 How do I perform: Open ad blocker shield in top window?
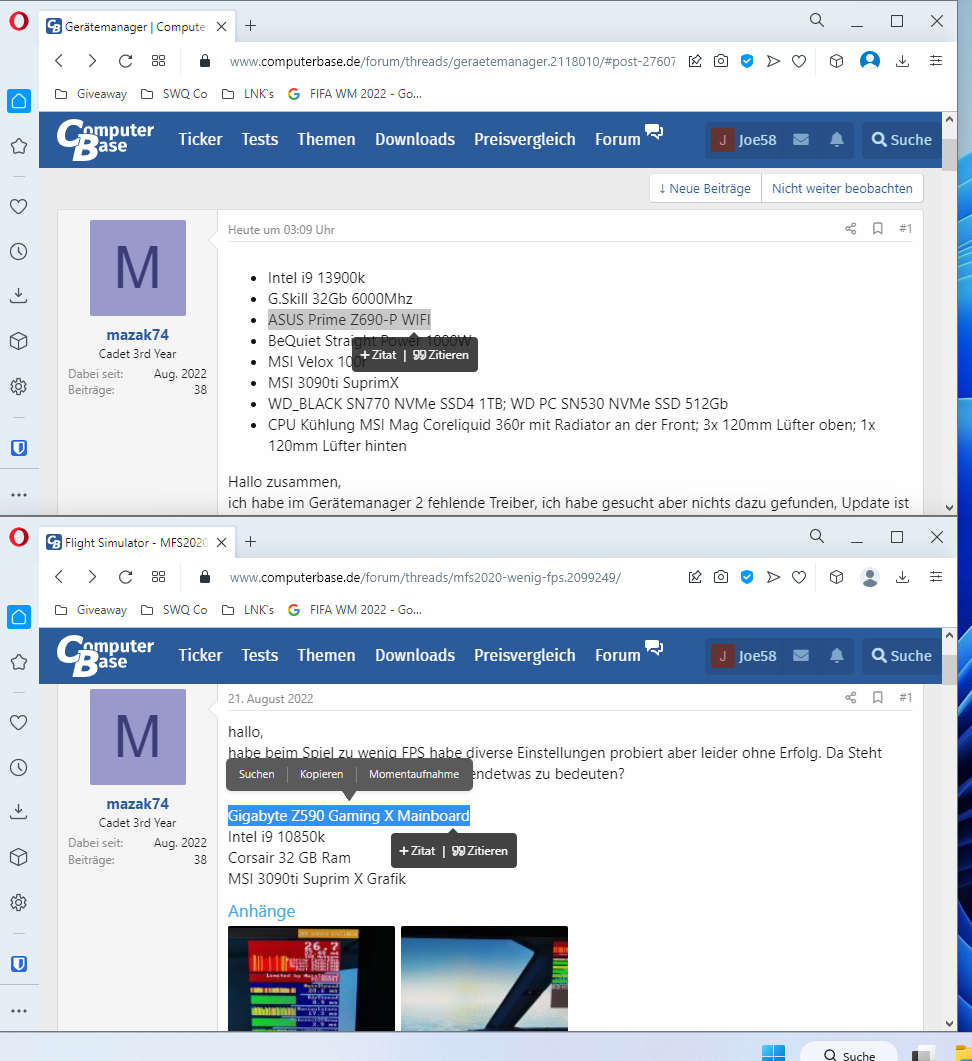(x=747, y=61)
